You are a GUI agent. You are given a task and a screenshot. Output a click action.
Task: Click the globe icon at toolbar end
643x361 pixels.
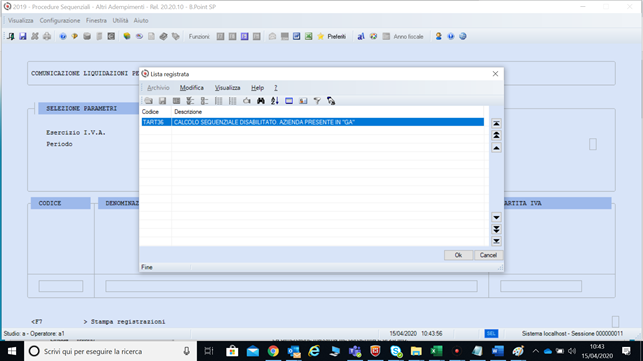tap(463, 37)
